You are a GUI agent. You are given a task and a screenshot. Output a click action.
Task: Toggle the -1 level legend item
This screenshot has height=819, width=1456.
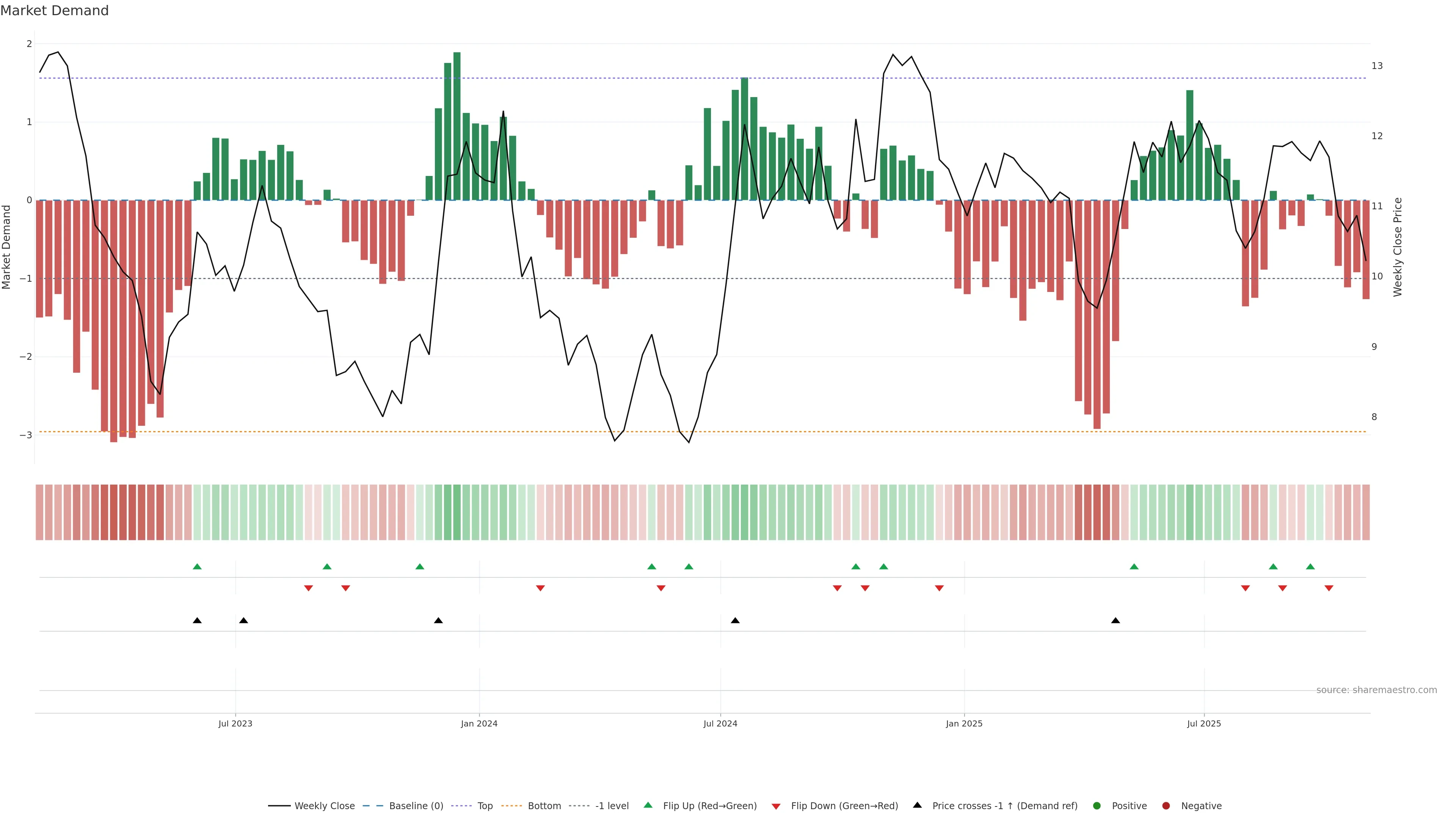[612, 806]
